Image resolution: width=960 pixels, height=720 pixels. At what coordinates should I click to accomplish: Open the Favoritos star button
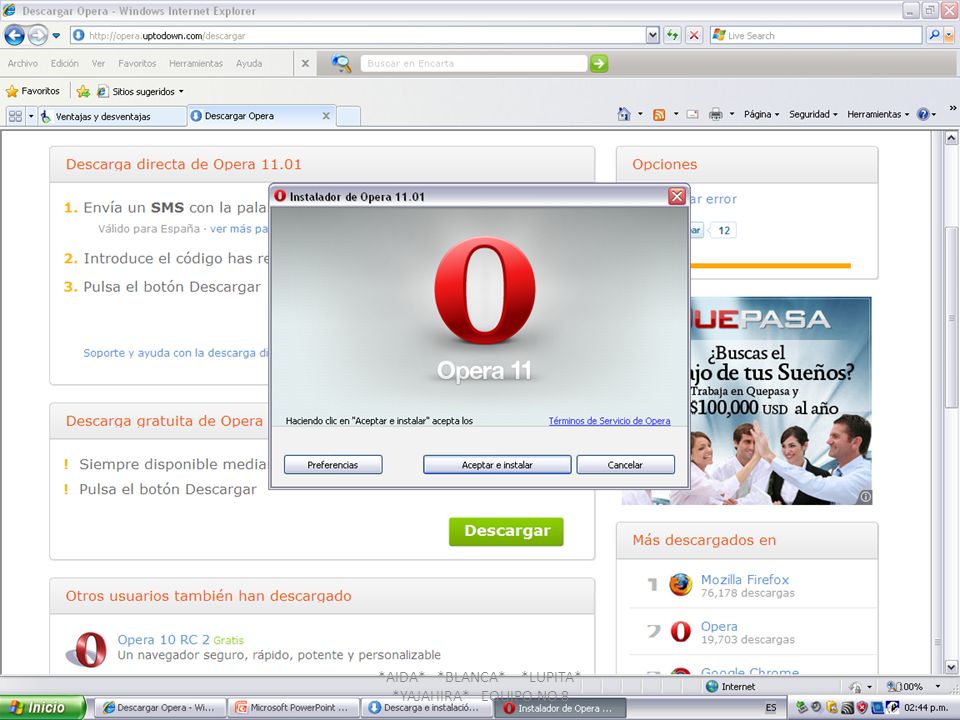33,91
